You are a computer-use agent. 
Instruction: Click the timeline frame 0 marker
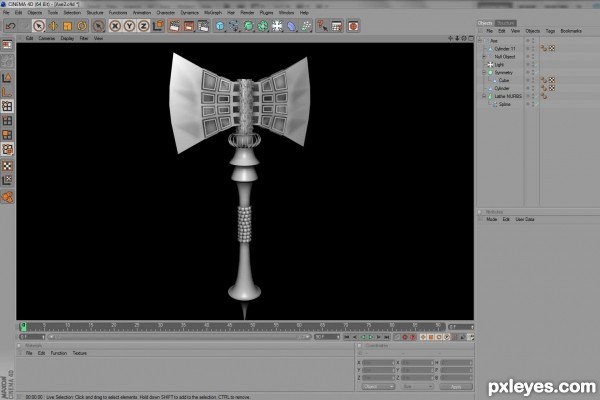(x=23, y=327)
